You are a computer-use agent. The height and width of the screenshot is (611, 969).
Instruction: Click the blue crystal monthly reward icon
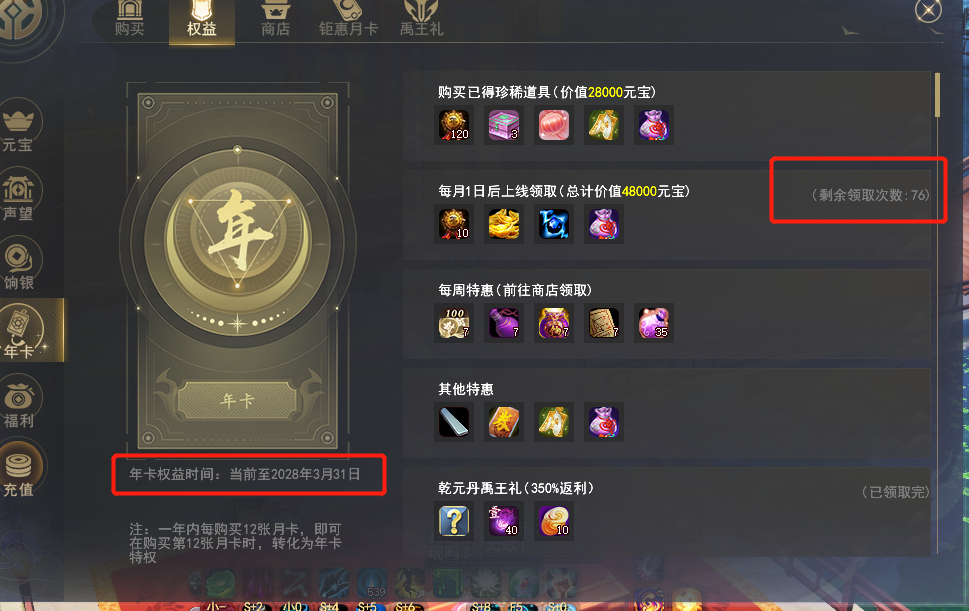554,224
